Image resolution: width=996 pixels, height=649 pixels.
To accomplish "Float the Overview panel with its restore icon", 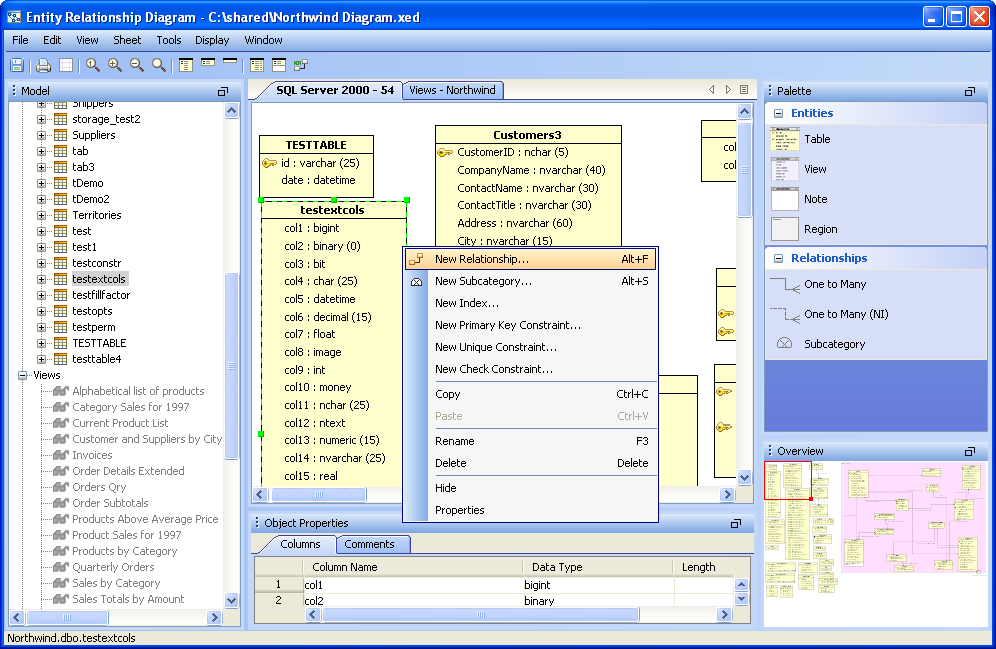I will (970, 452).
